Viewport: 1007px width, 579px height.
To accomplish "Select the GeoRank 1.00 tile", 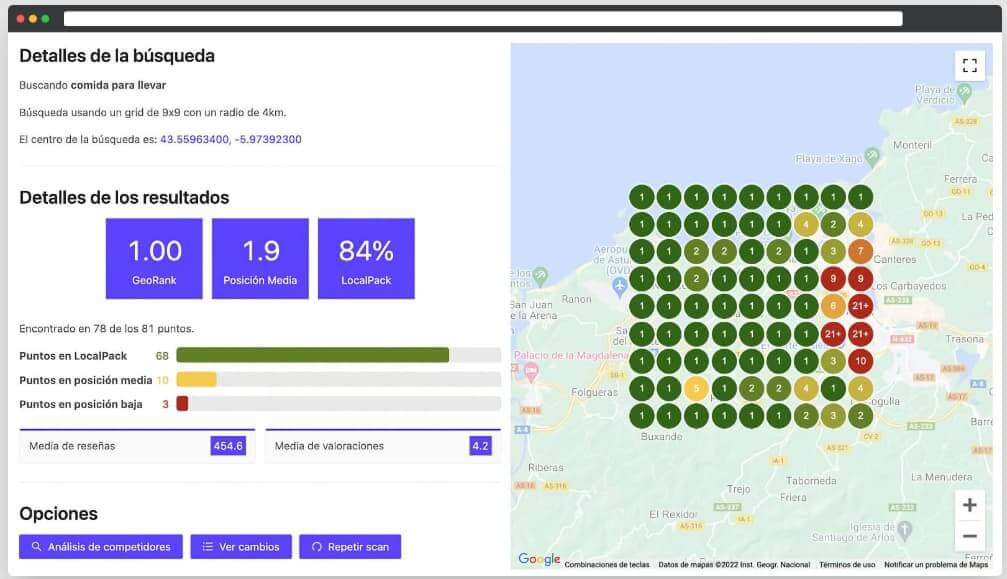I will tap(154, 258).
